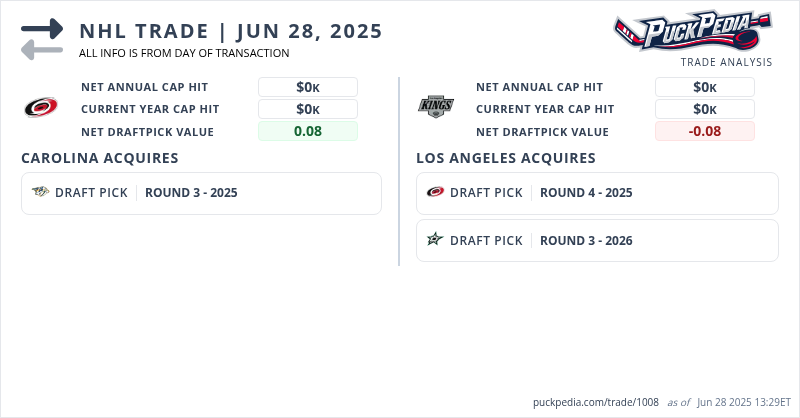
Task: Select Los Angeles' Round 3 - 2026 pick
Action: pos(586,240)
